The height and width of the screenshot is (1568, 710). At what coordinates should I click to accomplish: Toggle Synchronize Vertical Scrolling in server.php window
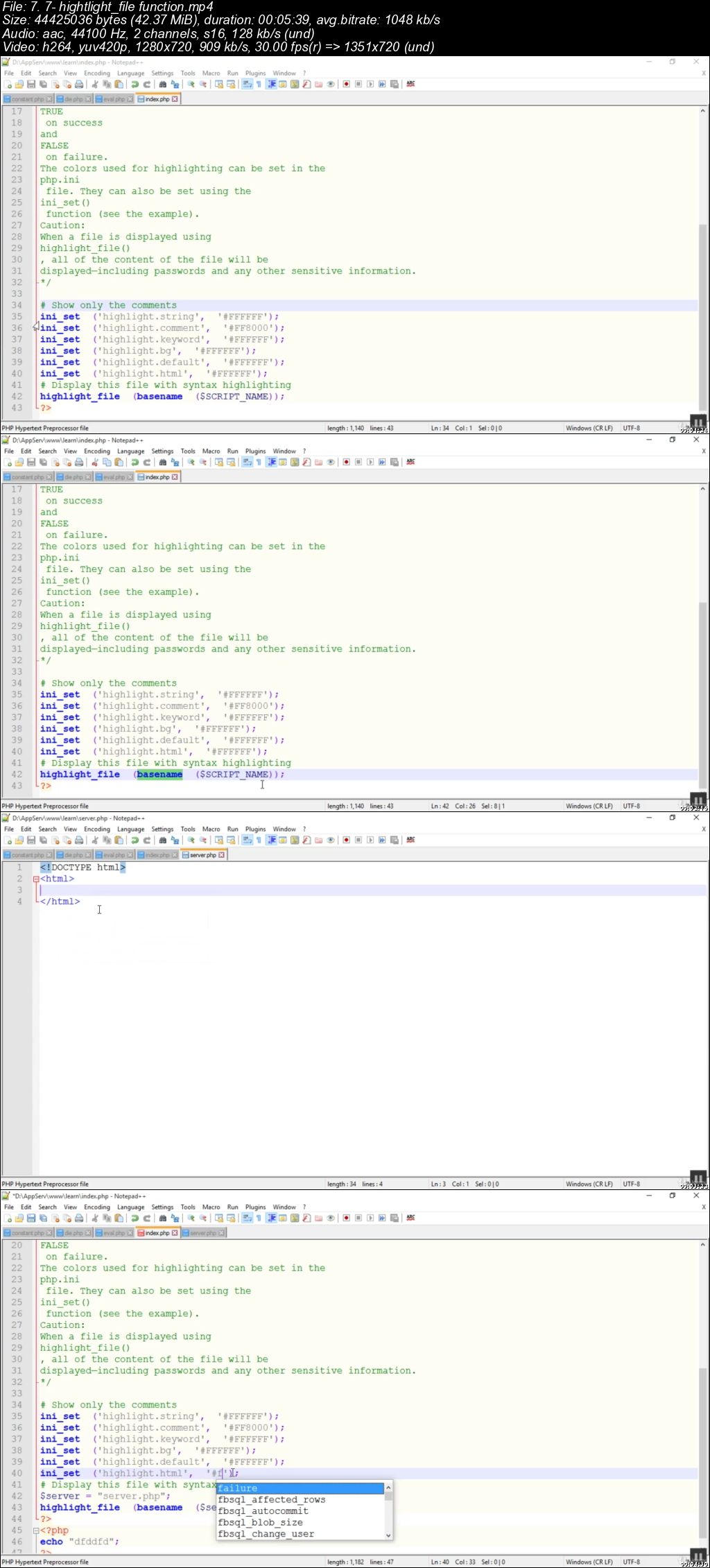(219, 840)
